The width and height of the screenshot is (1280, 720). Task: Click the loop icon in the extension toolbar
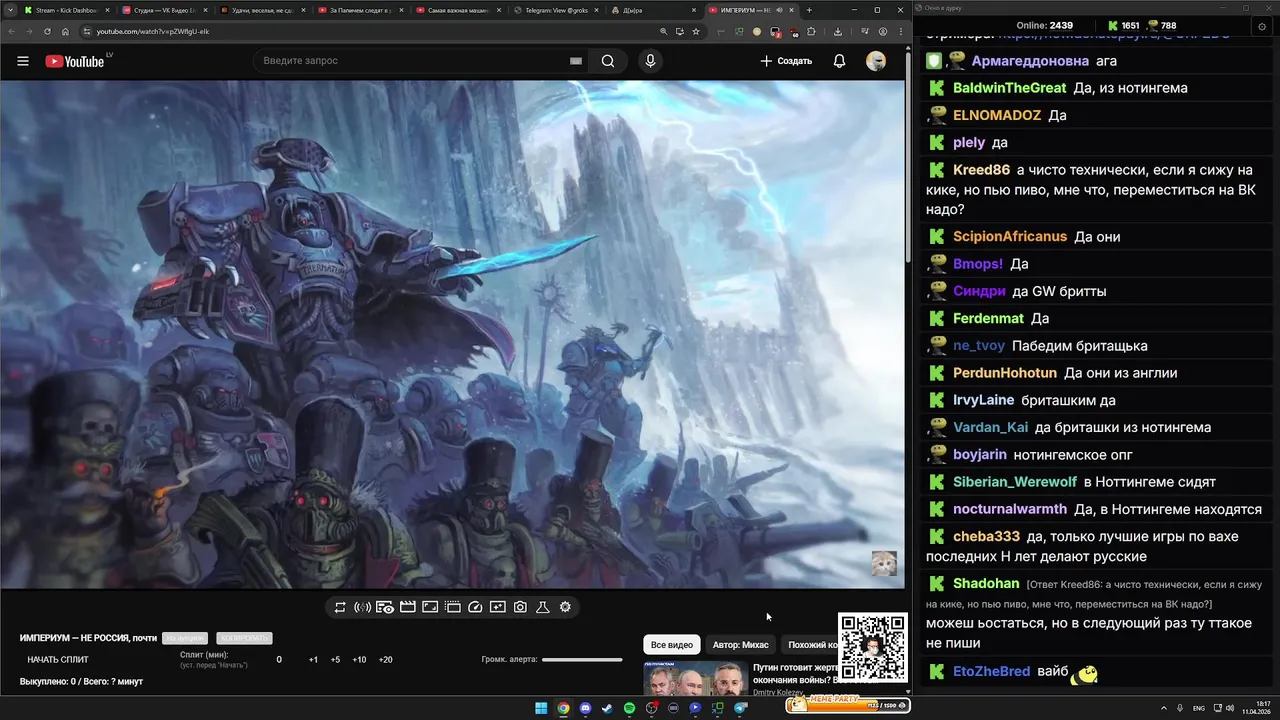[340, 607]
